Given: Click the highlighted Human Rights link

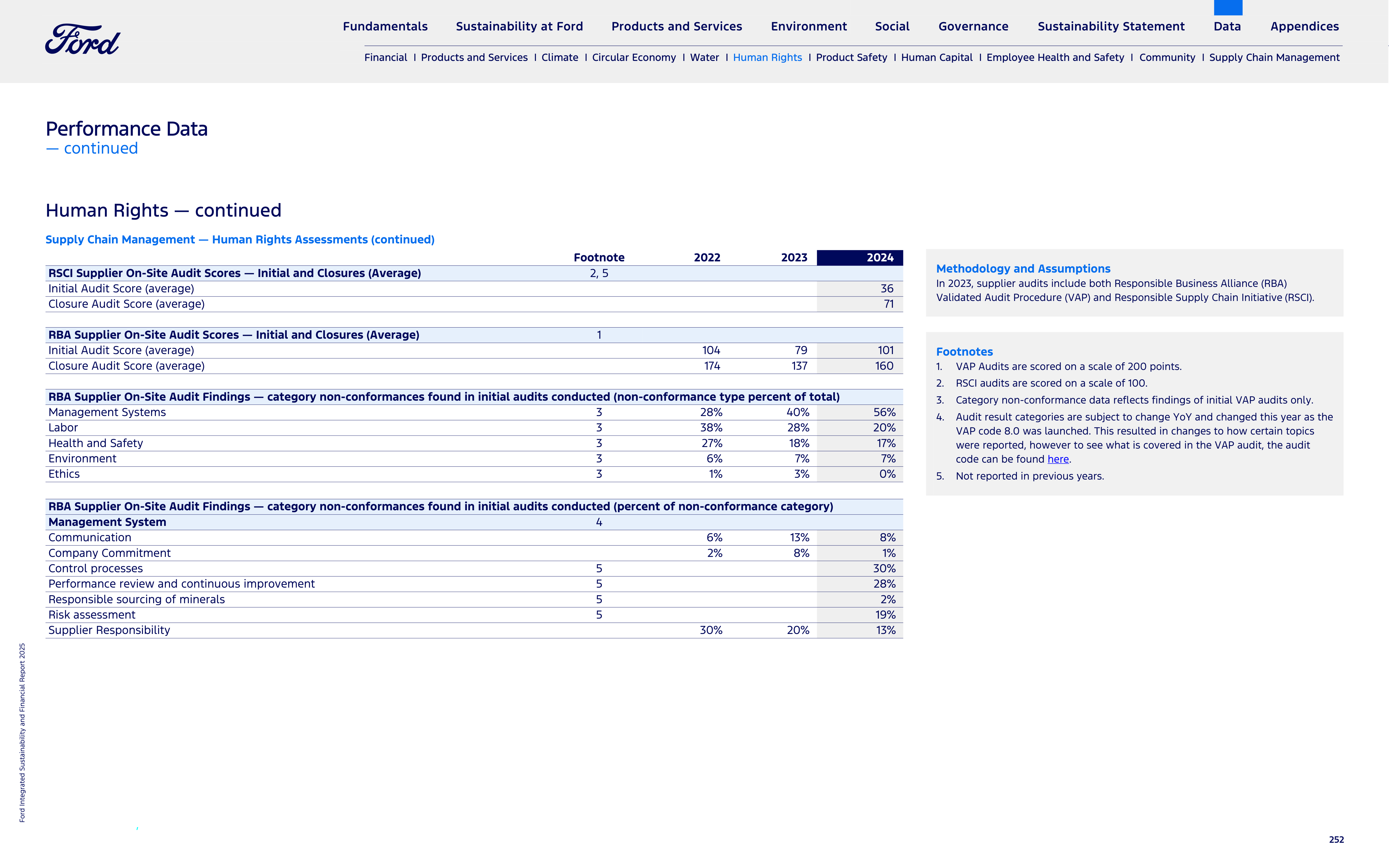Looking at the screenshot, I should [767, 58].
